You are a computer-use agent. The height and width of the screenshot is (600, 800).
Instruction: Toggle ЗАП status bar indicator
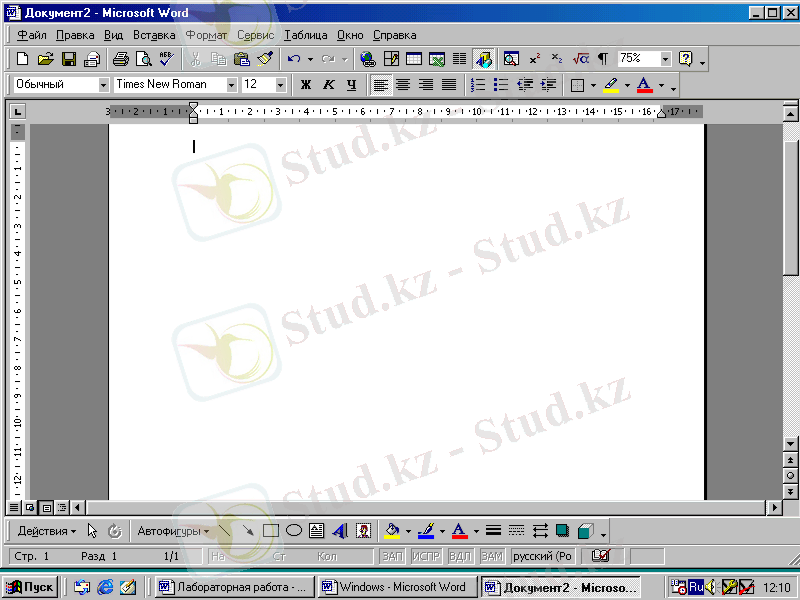[x=392, y=556]
